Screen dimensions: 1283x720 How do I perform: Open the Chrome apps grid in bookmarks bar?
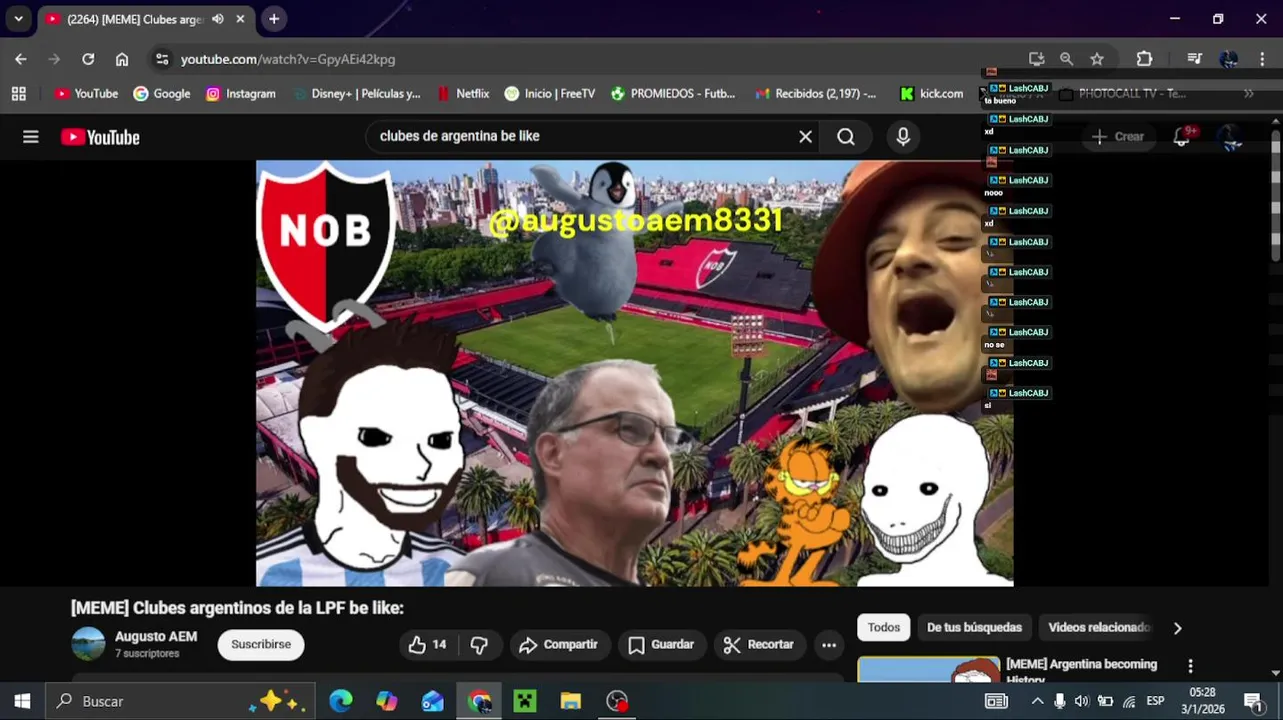(18, 93)
